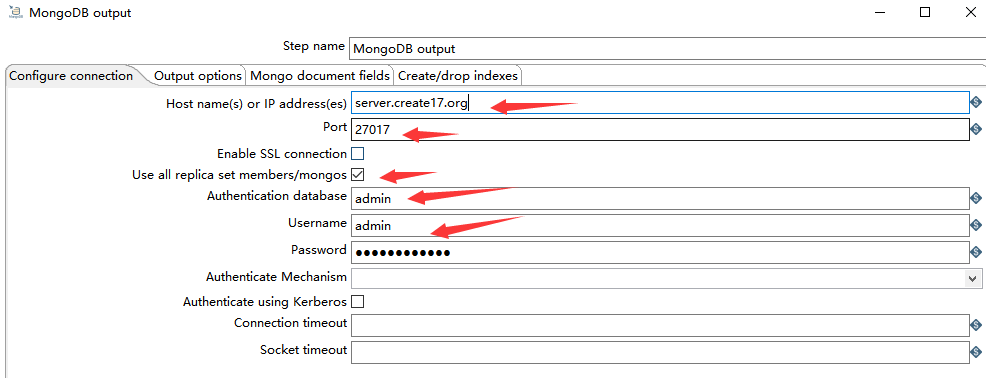Click variable icon beside Authentication database field

click(976, 198)
